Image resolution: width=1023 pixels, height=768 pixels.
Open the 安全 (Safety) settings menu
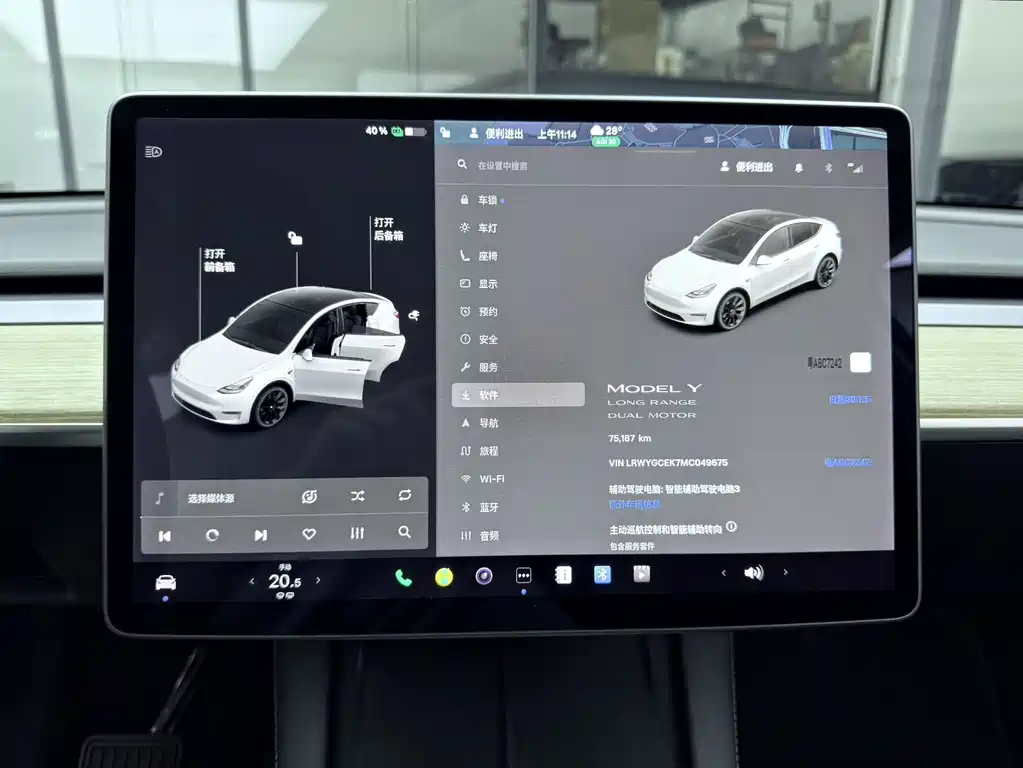coord(481,339)
